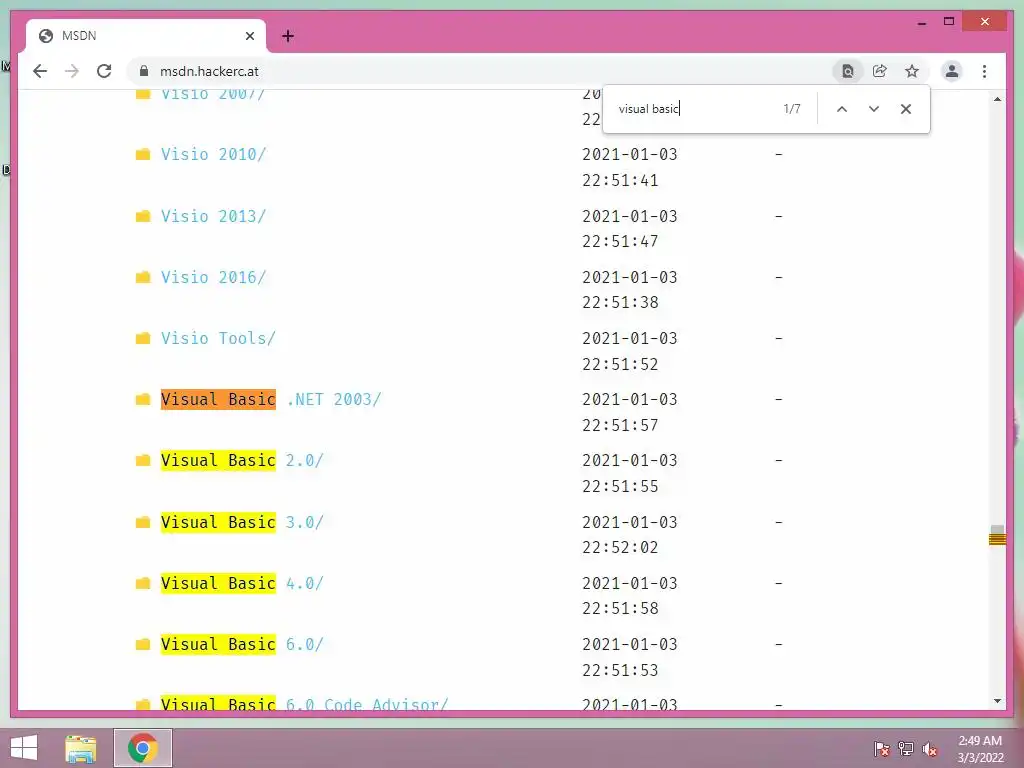Bookmark this page with the star
Viewport: 1024px width, 768px height.
pyautogui.click(x=912, y=71)
